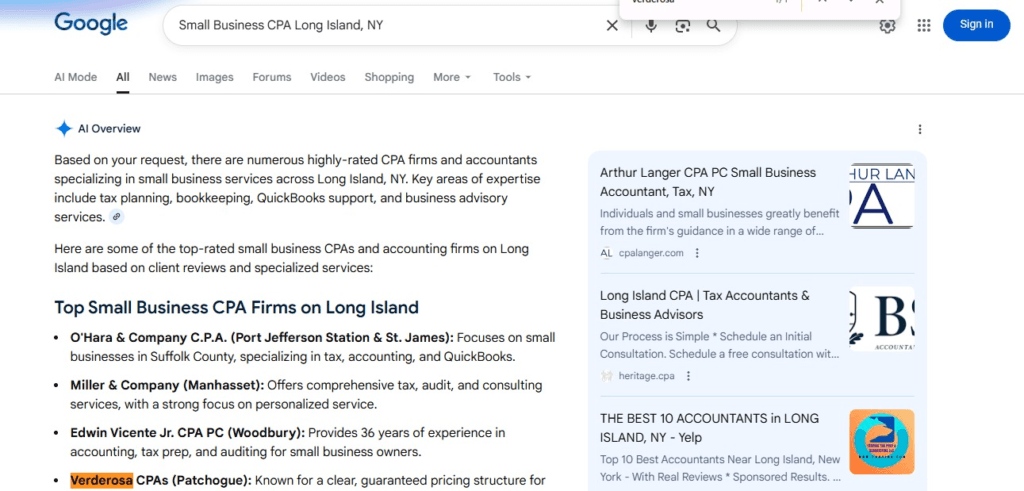Expand the More search filters dropdown

tap(451, 77)
